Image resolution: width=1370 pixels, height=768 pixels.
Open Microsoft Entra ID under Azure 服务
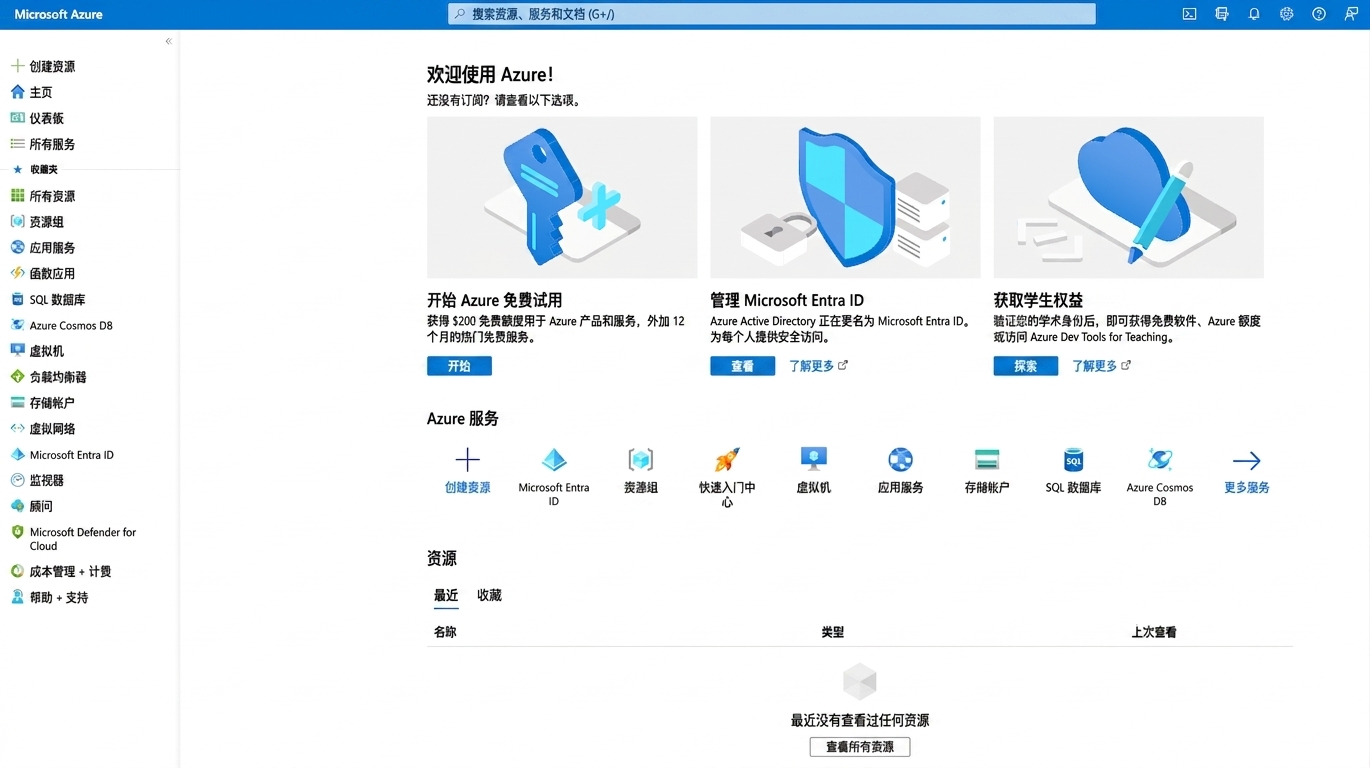554,476
